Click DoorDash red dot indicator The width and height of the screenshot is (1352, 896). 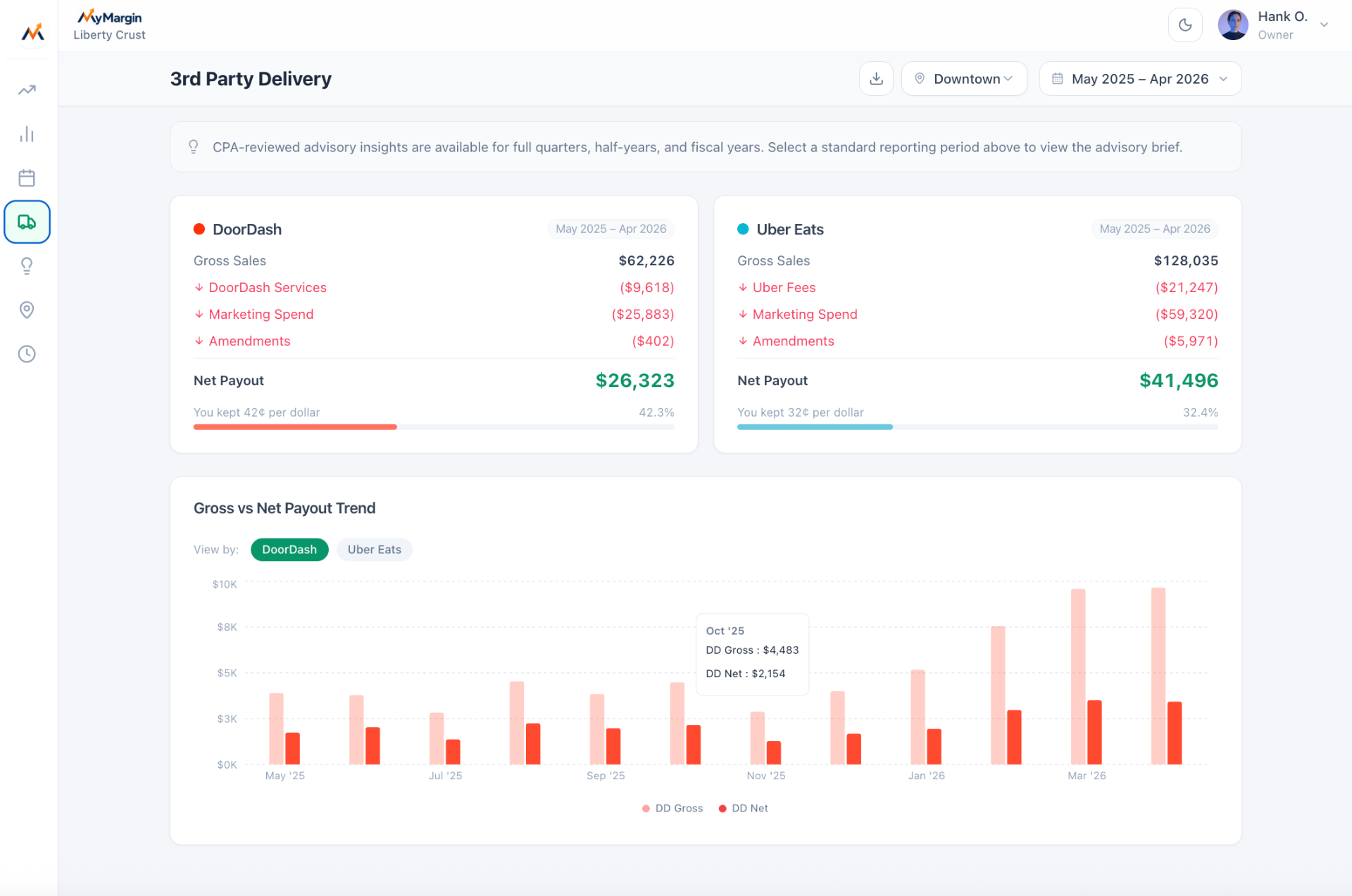199,229
